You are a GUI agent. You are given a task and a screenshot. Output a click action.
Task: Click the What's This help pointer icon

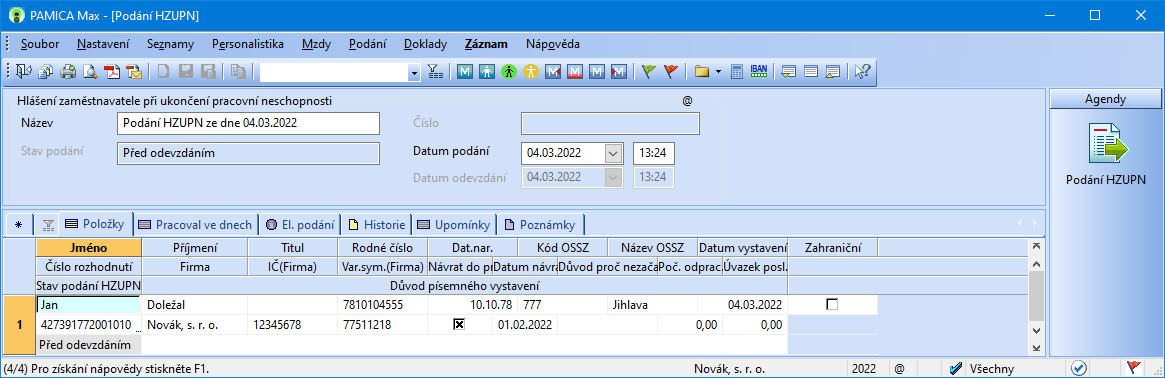pyautogui.click(x=862, y=71)
